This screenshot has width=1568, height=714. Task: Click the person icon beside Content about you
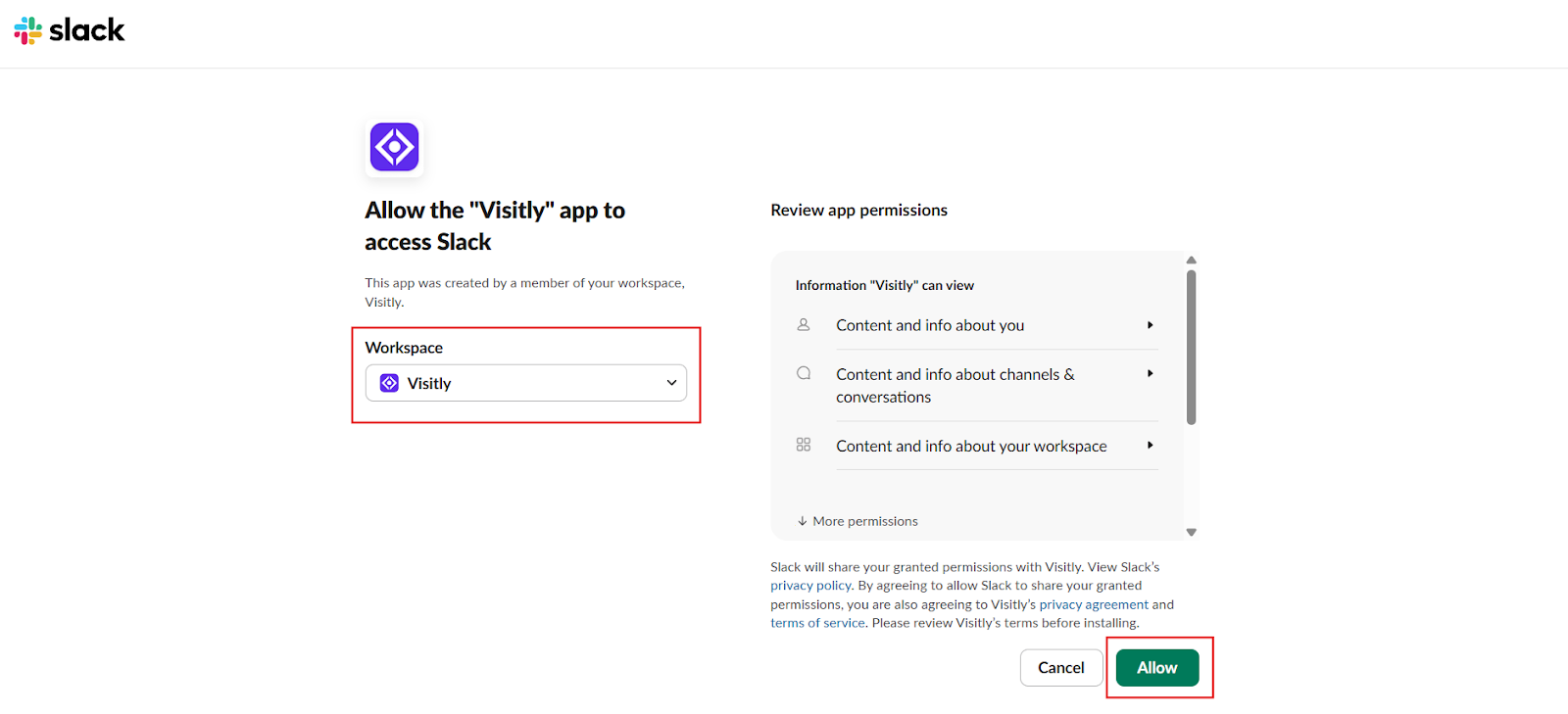[804, 324]
